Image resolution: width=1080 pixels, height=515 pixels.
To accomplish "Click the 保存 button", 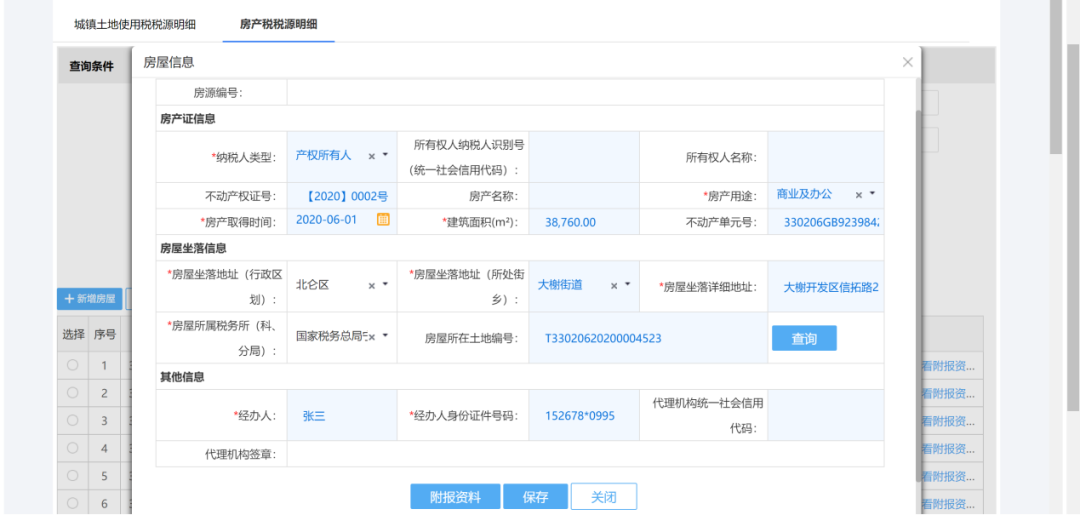I will tap(535, 496).
